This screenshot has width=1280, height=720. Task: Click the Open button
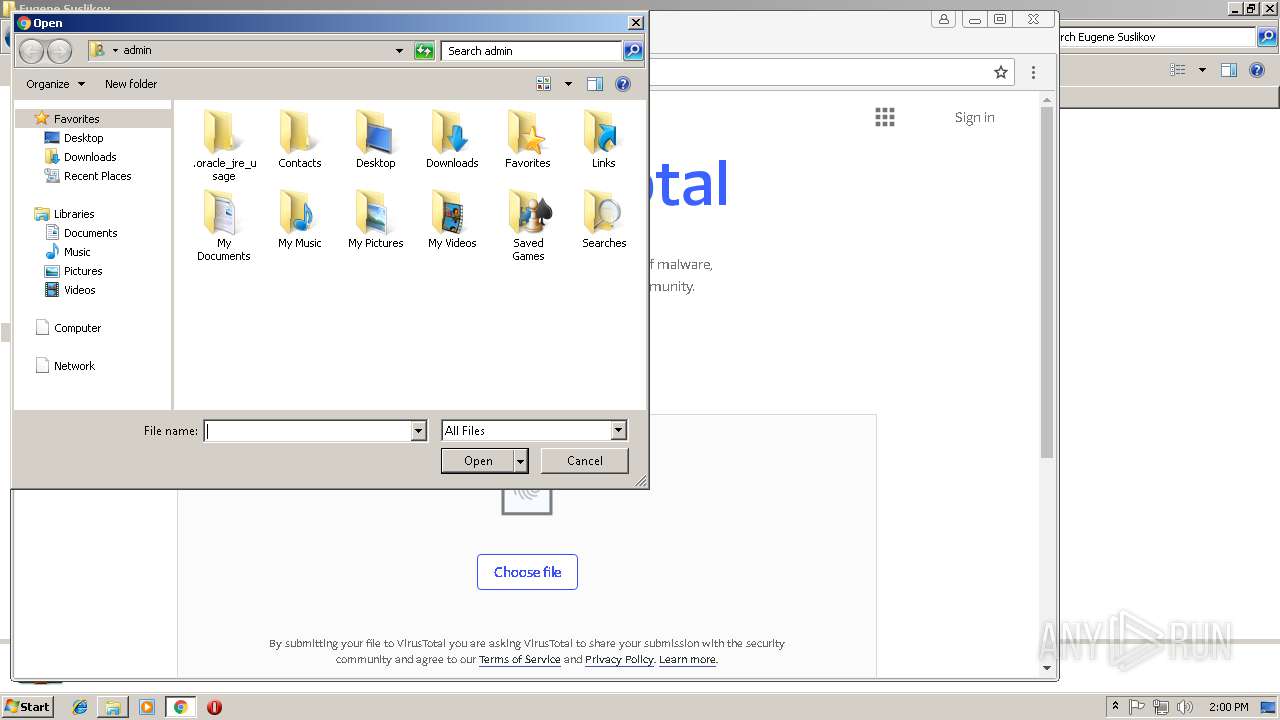[478, 461]
